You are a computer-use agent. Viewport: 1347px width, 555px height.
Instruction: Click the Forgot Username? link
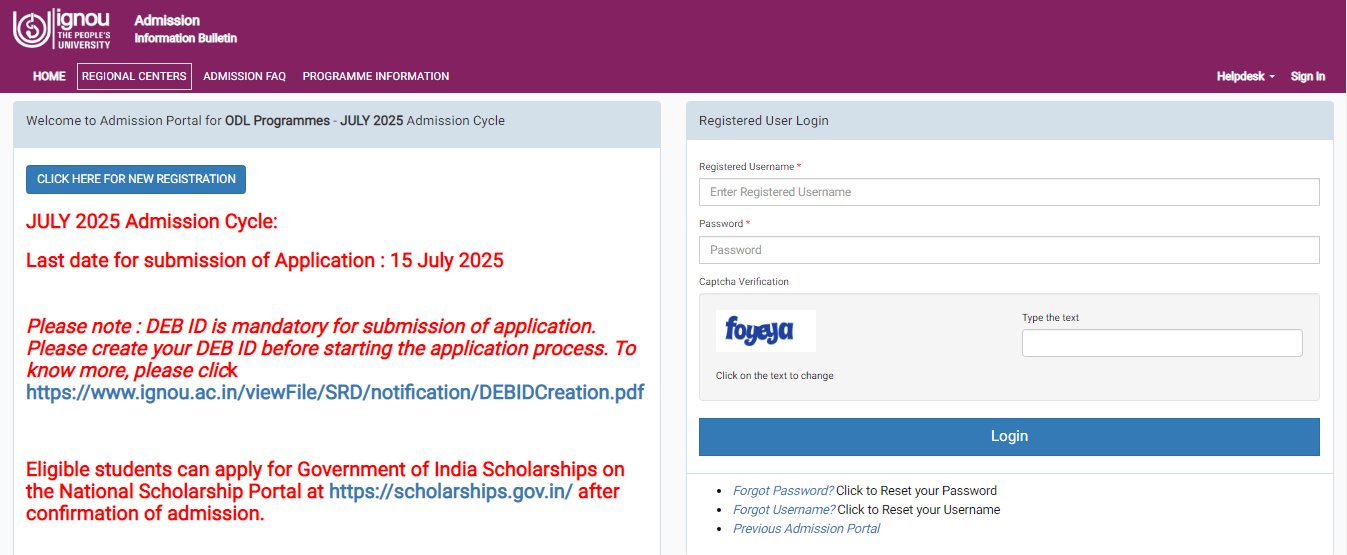click(784, 510)
